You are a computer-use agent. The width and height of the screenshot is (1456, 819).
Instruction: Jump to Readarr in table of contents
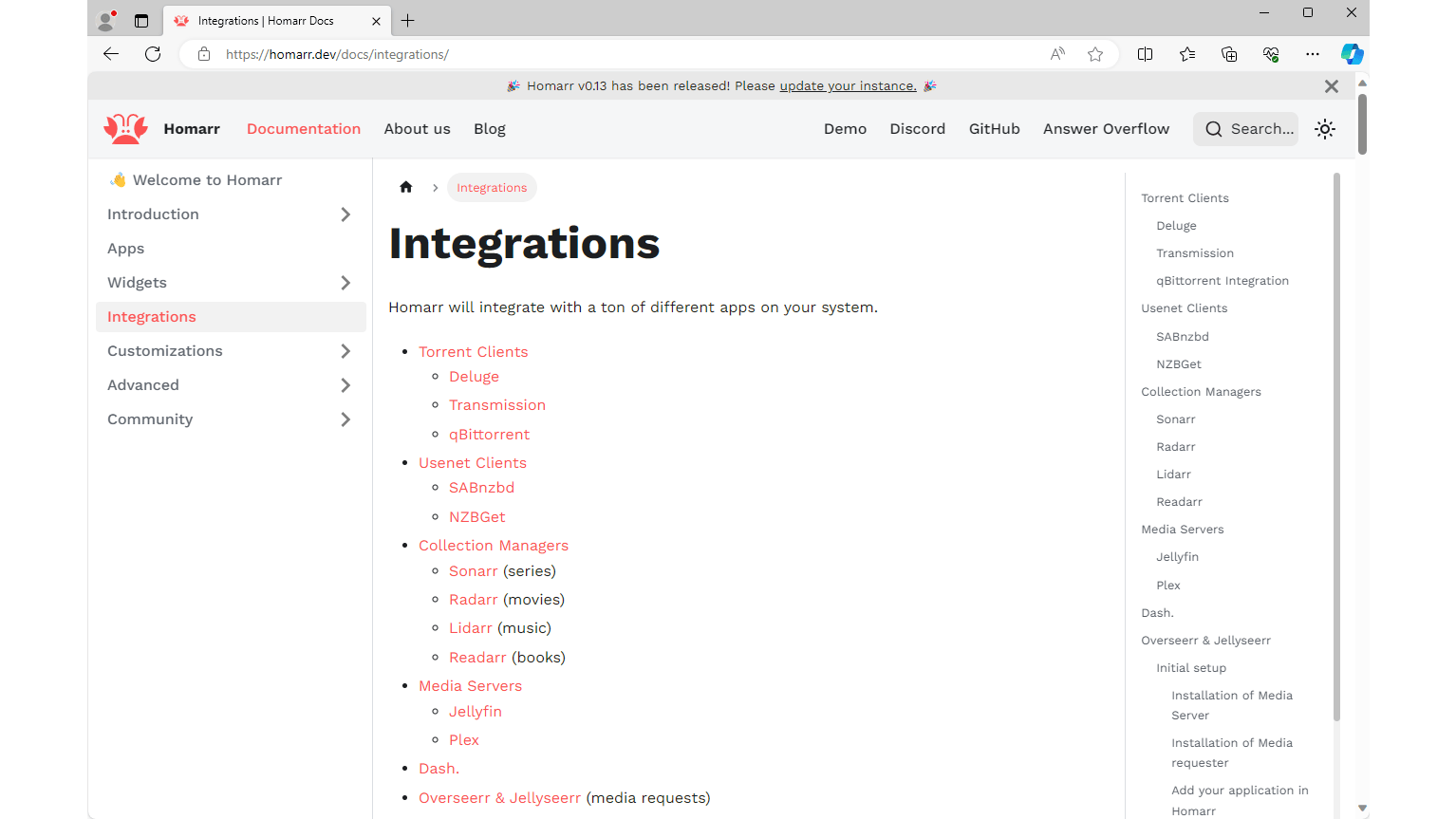(1179, 502)
